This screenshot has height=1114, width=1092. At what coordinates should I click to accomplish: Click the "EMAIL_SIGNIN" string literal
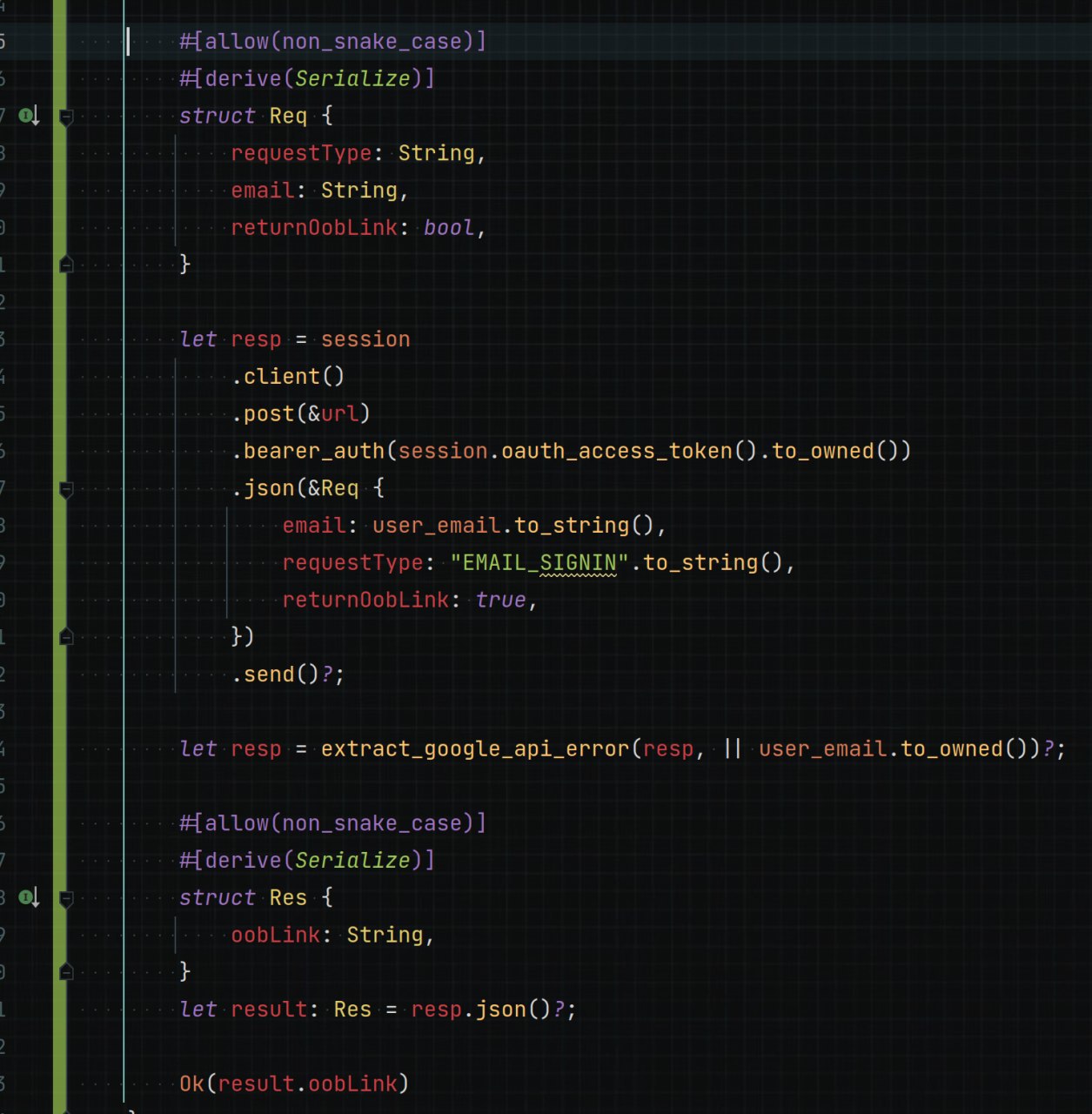pos(539,563)
